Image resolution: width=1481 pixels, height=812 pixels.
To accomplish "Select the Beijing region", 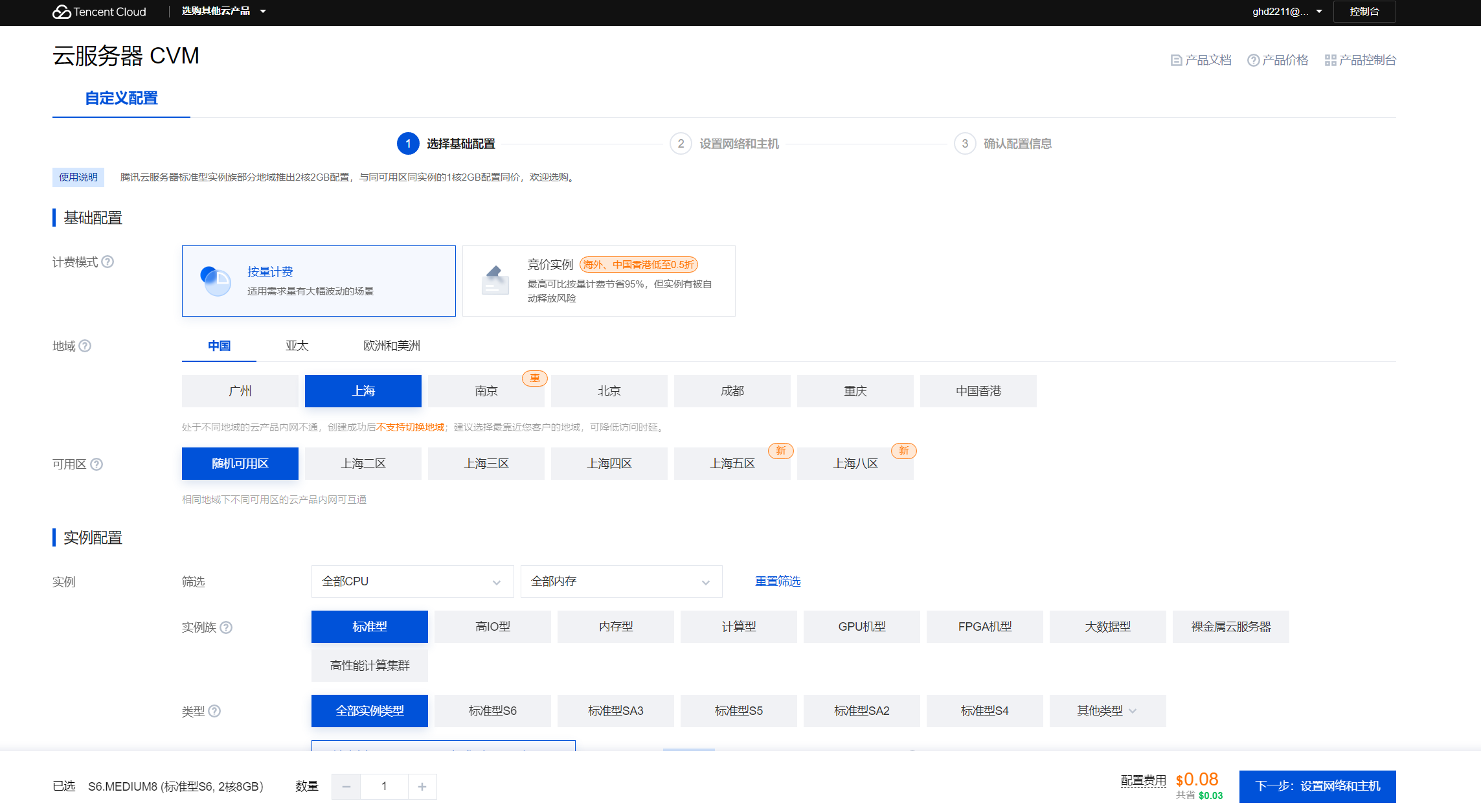I will tap(609, 391).
